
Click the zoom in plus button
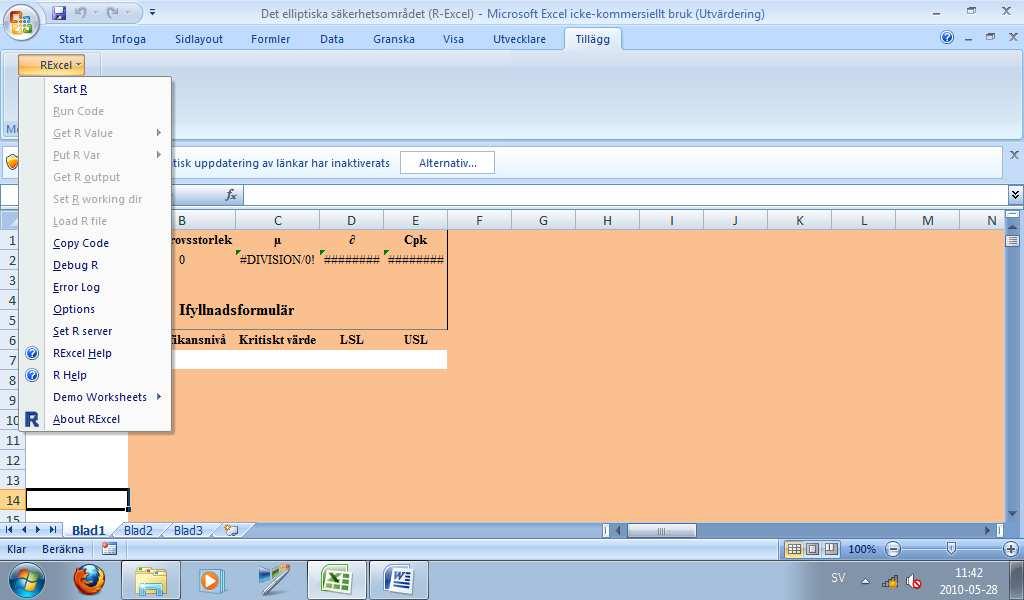pyautogui.click(x=1011, y=550)
